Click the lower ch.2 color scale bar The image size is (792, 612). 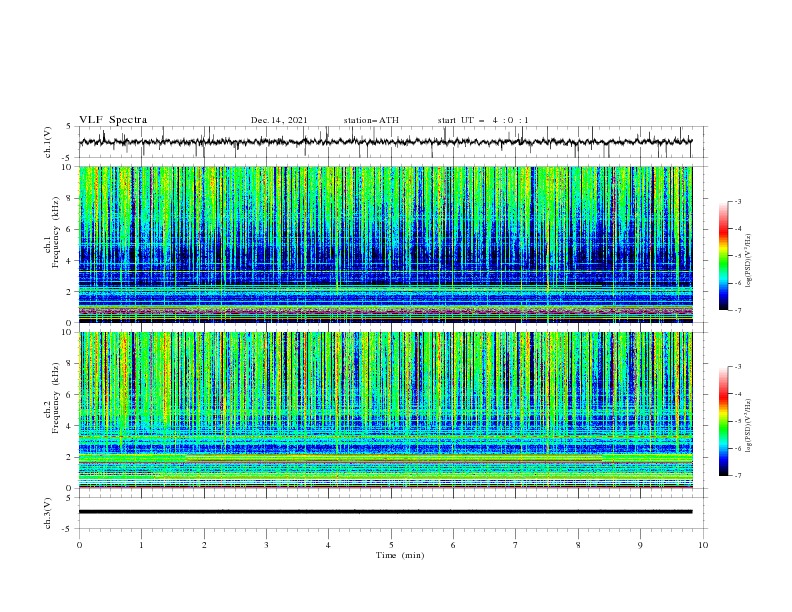point(723,421)
